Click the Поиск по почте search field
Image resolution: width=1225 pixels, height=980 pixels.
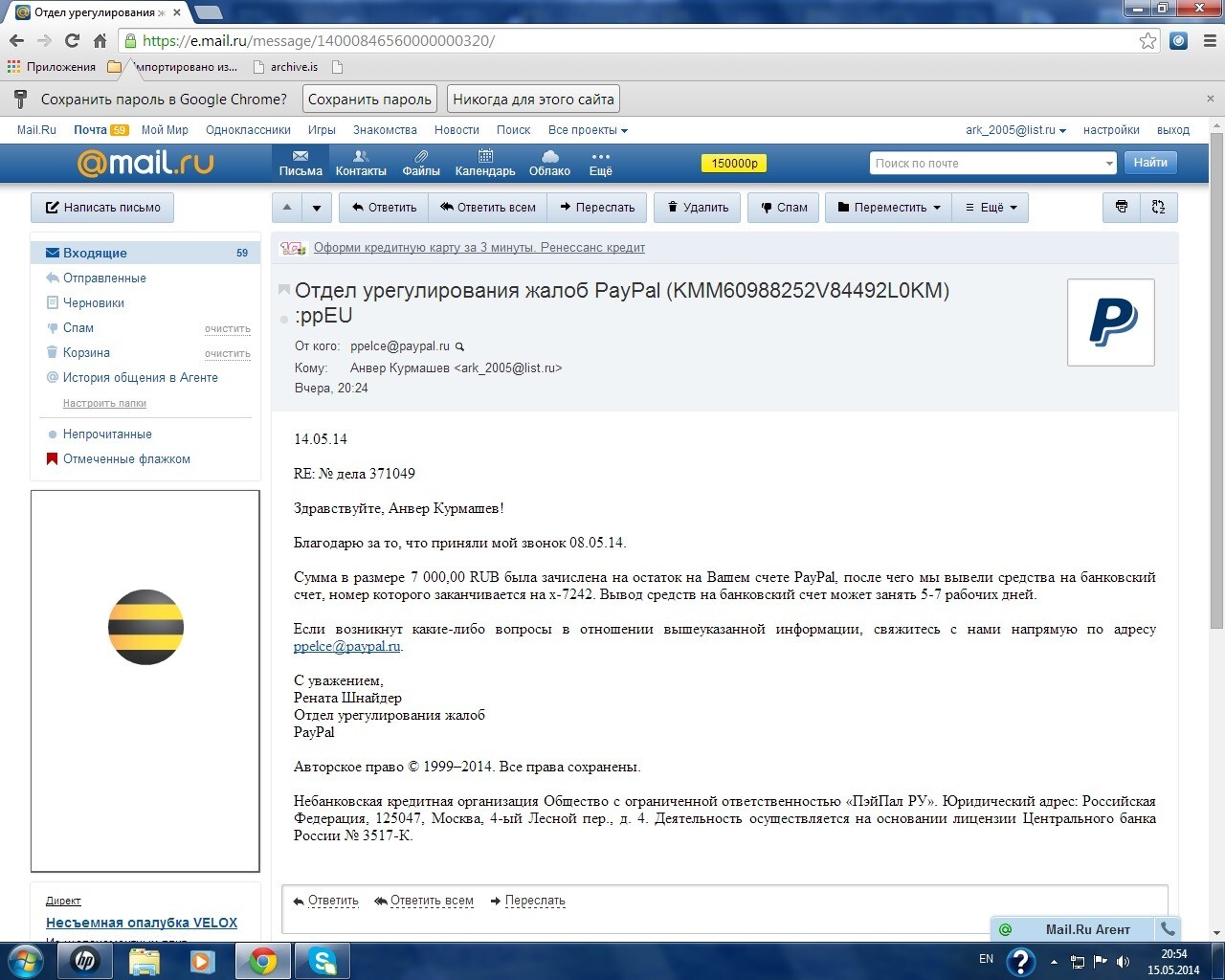coord(986,164)
